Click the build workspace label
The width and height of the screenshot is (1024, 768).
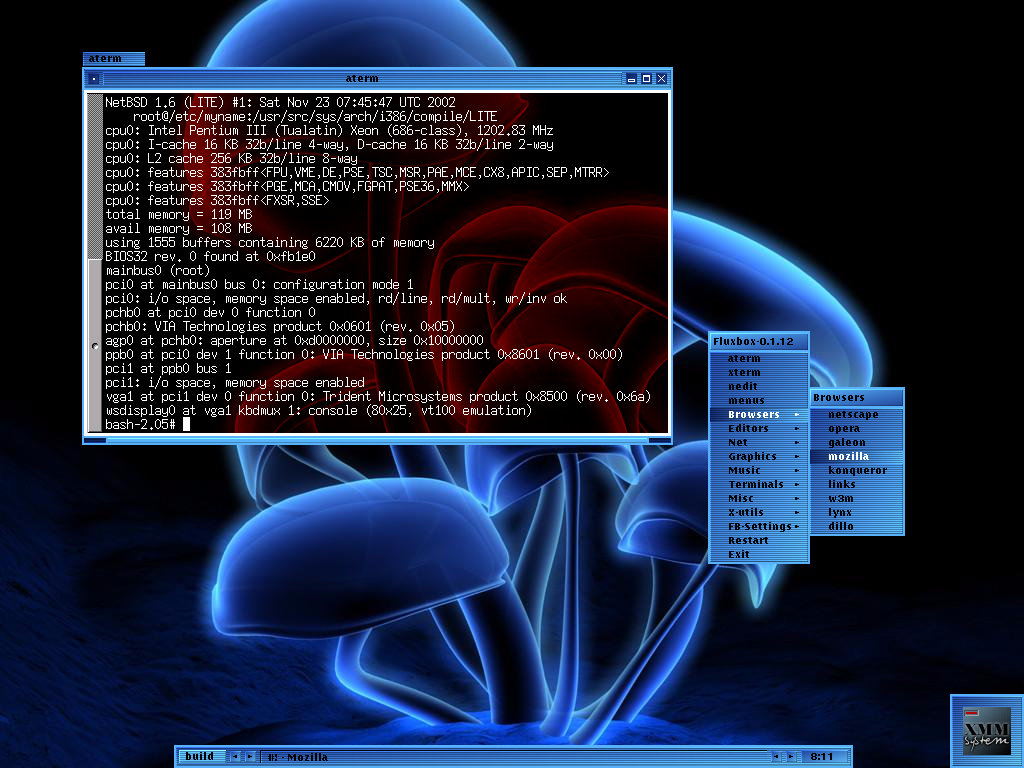[x=200, y=757]
